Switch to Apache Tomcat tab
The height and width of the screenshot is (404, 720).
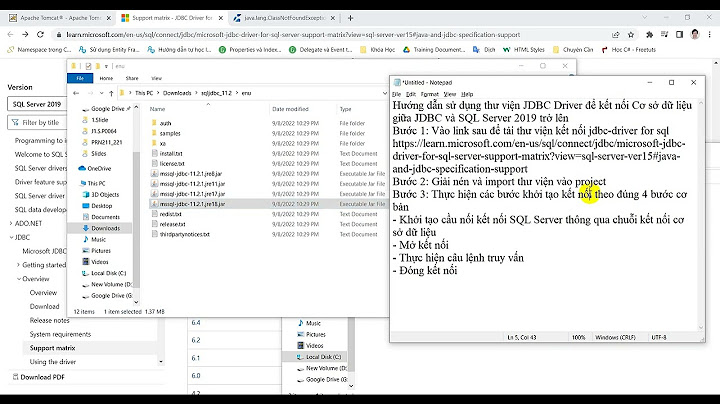coord(60,18)
